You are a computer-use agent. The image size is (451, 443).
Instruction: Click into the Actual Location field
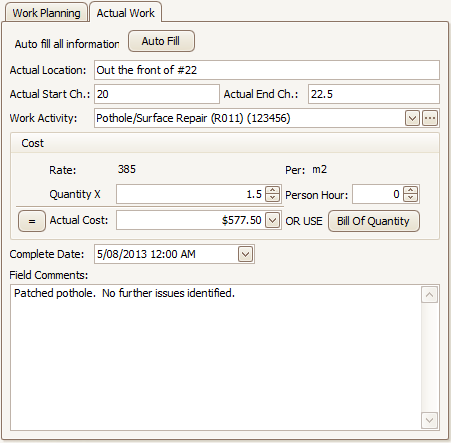tap(267, 70)
